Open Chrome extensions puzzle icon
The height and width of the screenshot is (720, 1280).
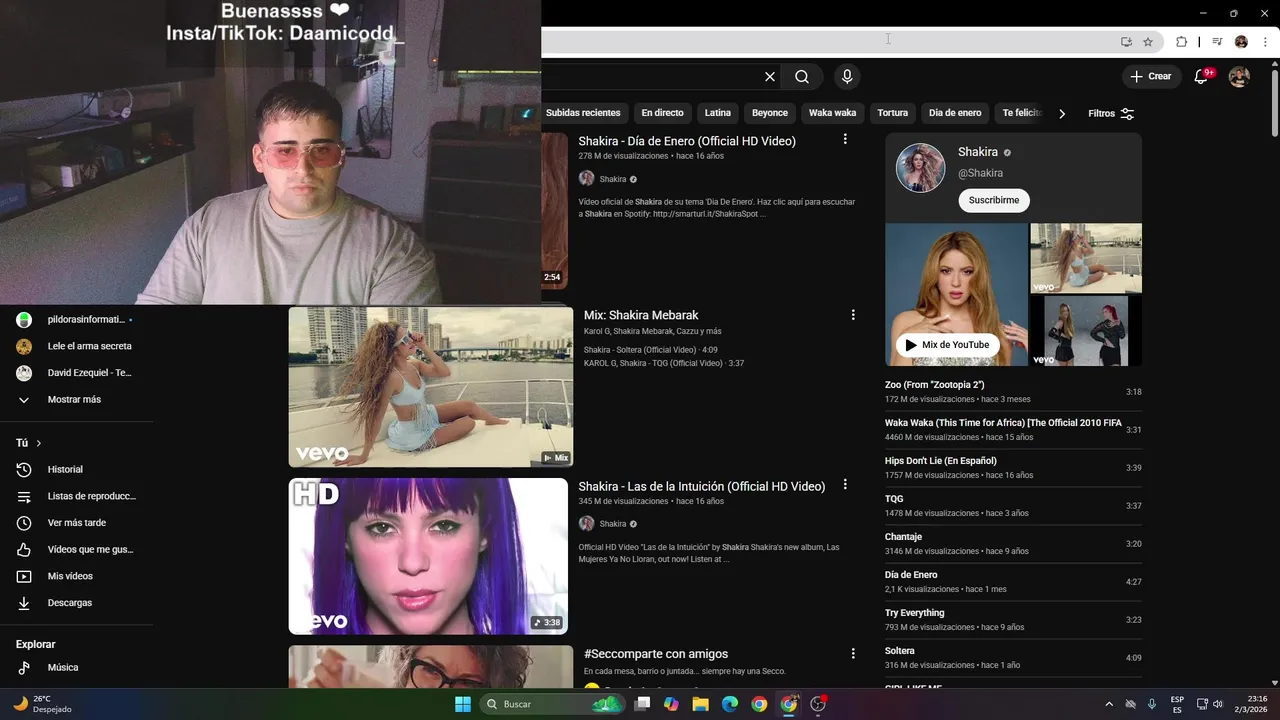pos(1181,42)
